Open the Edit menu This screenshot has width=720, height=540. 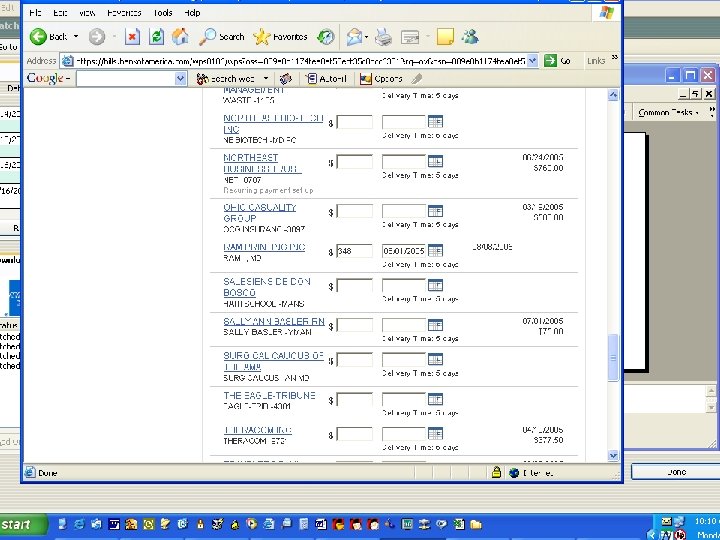[x=60, y=13]
